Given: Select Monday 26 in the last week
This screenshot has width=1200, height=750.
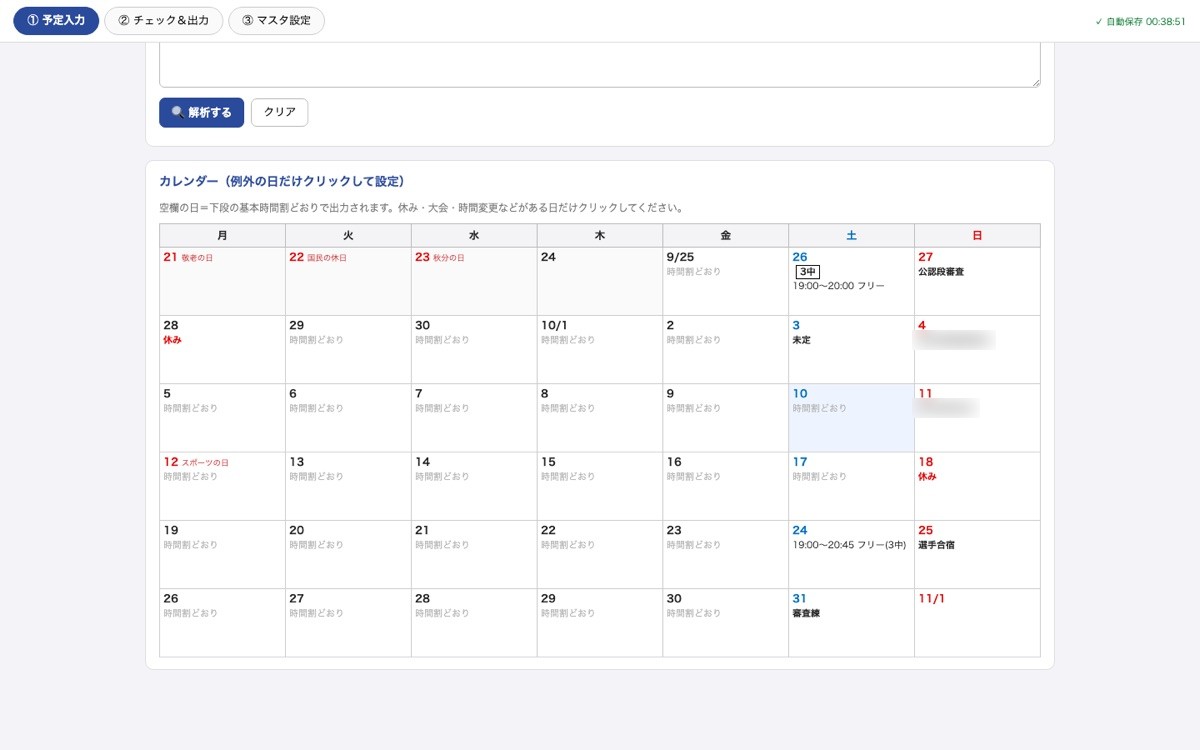Looking at the screenshot, I should coord(222,622).
